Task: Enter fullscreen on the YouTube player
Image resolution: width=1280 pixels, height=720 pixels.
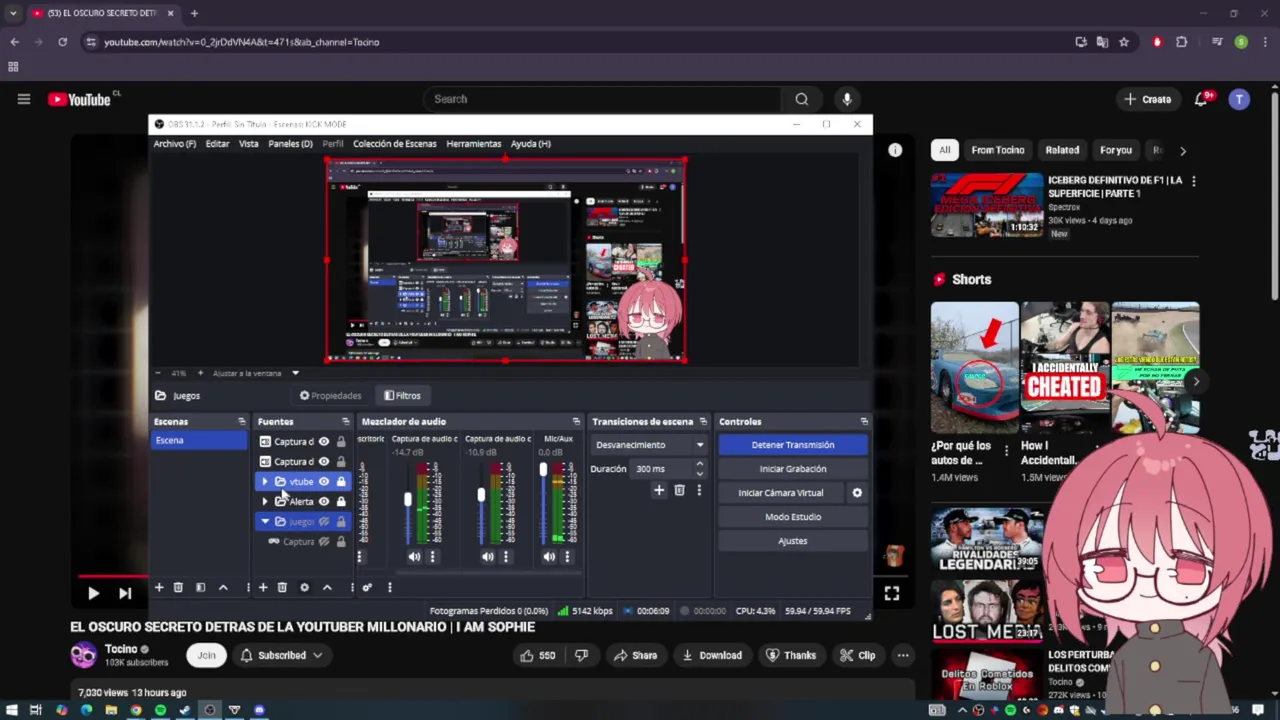Action: 891,593
